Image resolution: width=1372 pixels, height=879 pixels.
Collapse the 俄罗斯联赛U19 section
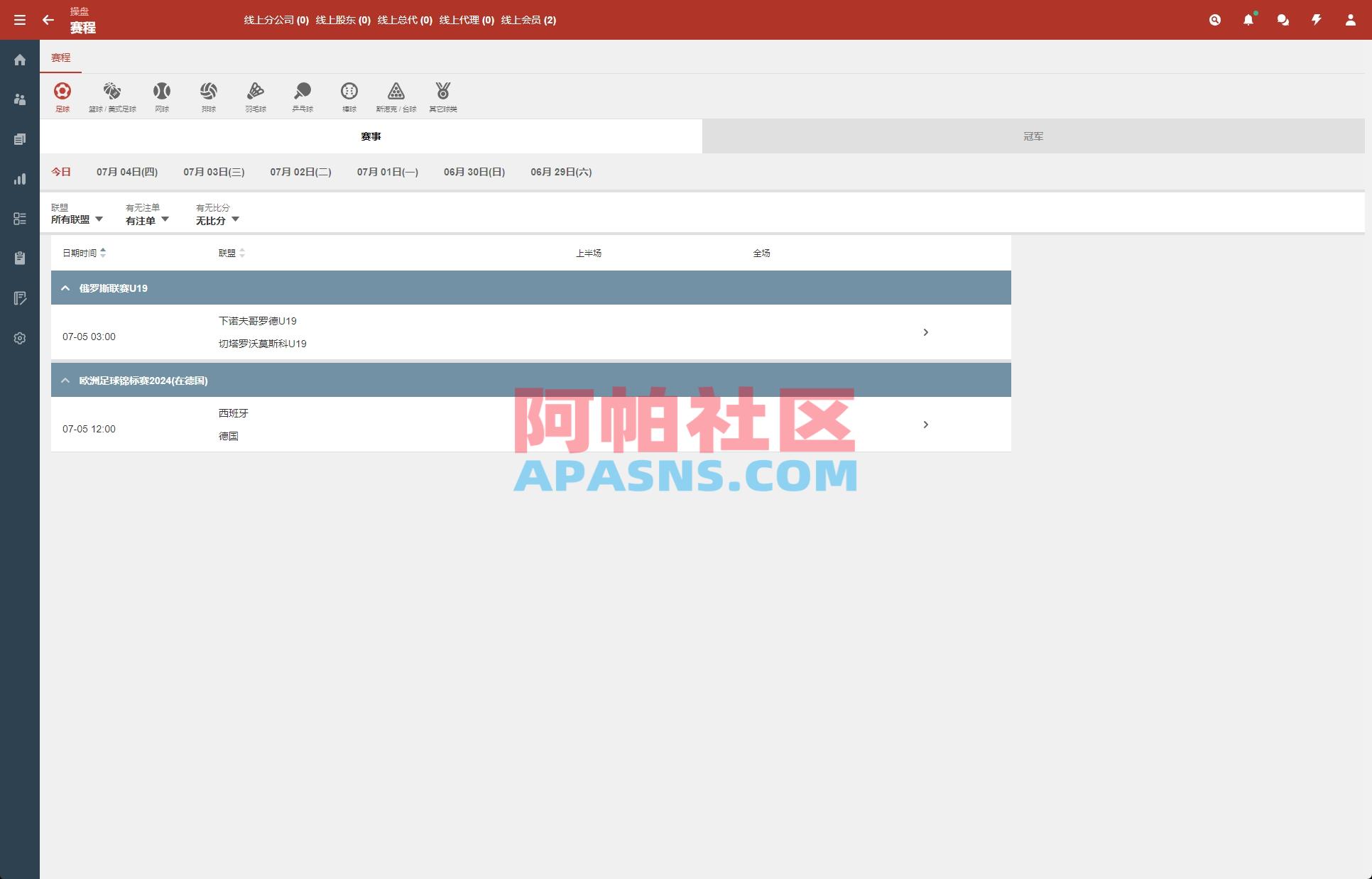click(x=65, y=288)
